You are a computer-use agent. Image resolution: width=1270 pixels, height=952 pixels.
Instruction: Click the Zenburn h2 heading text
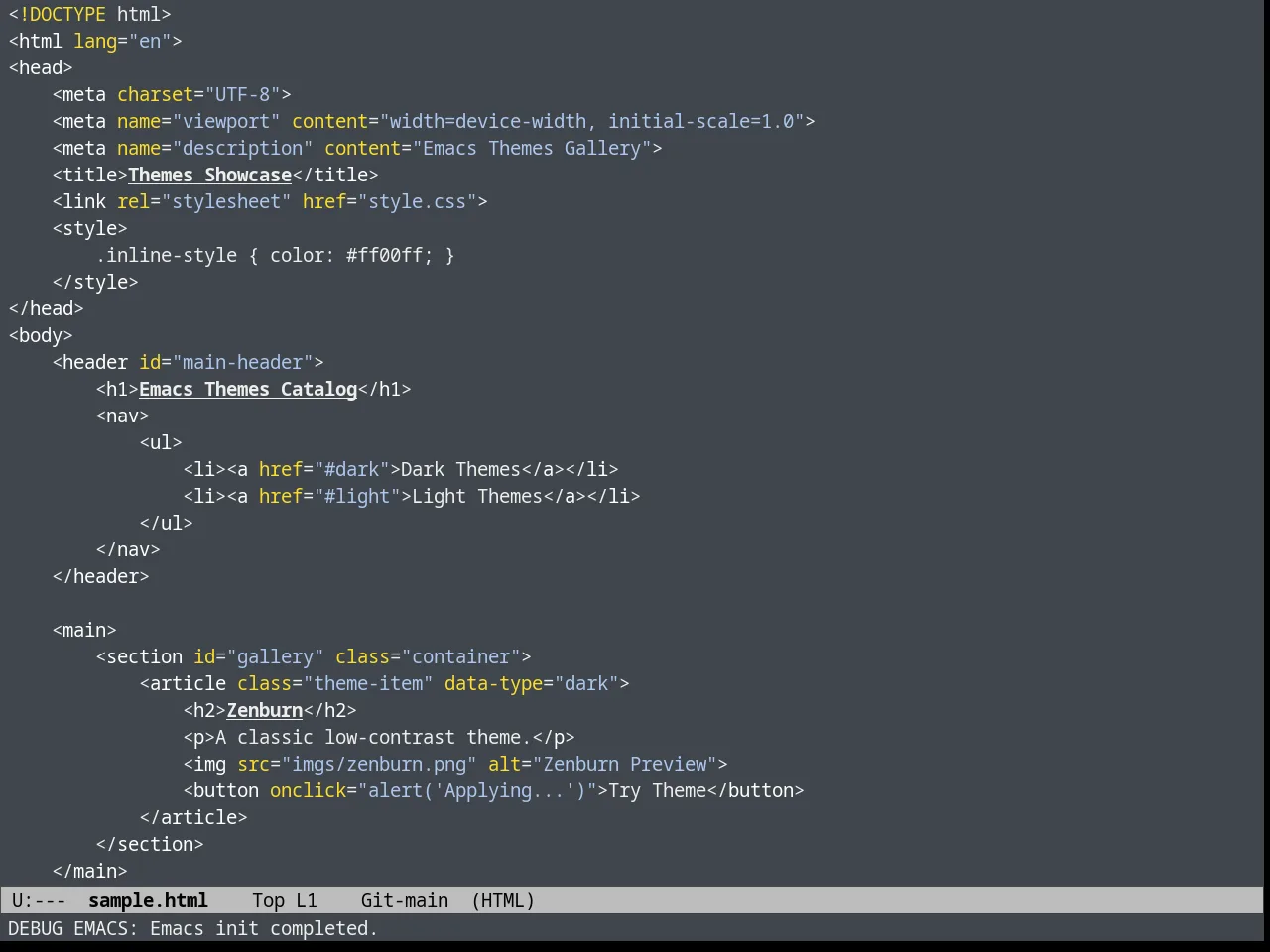click(265, 710)
